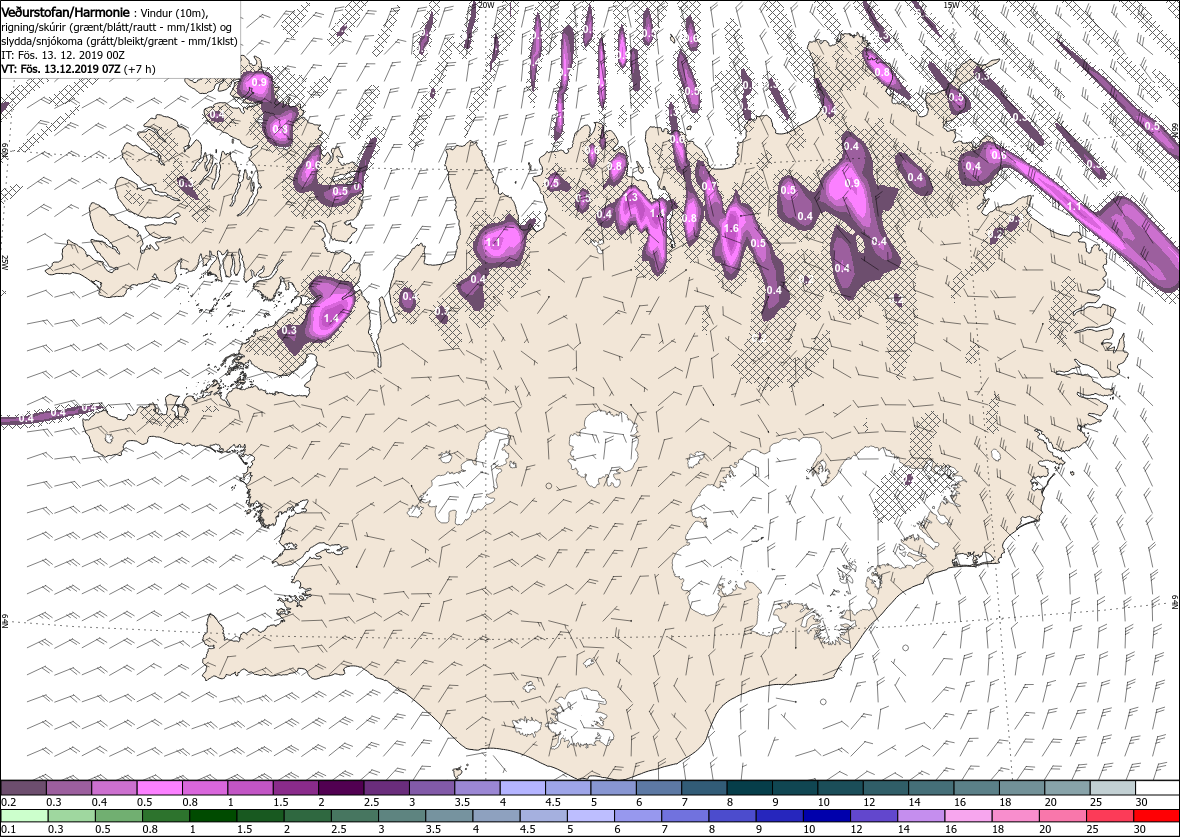
Task: Click the 1.3 precipitation value on map
Action: click(631, 197)
